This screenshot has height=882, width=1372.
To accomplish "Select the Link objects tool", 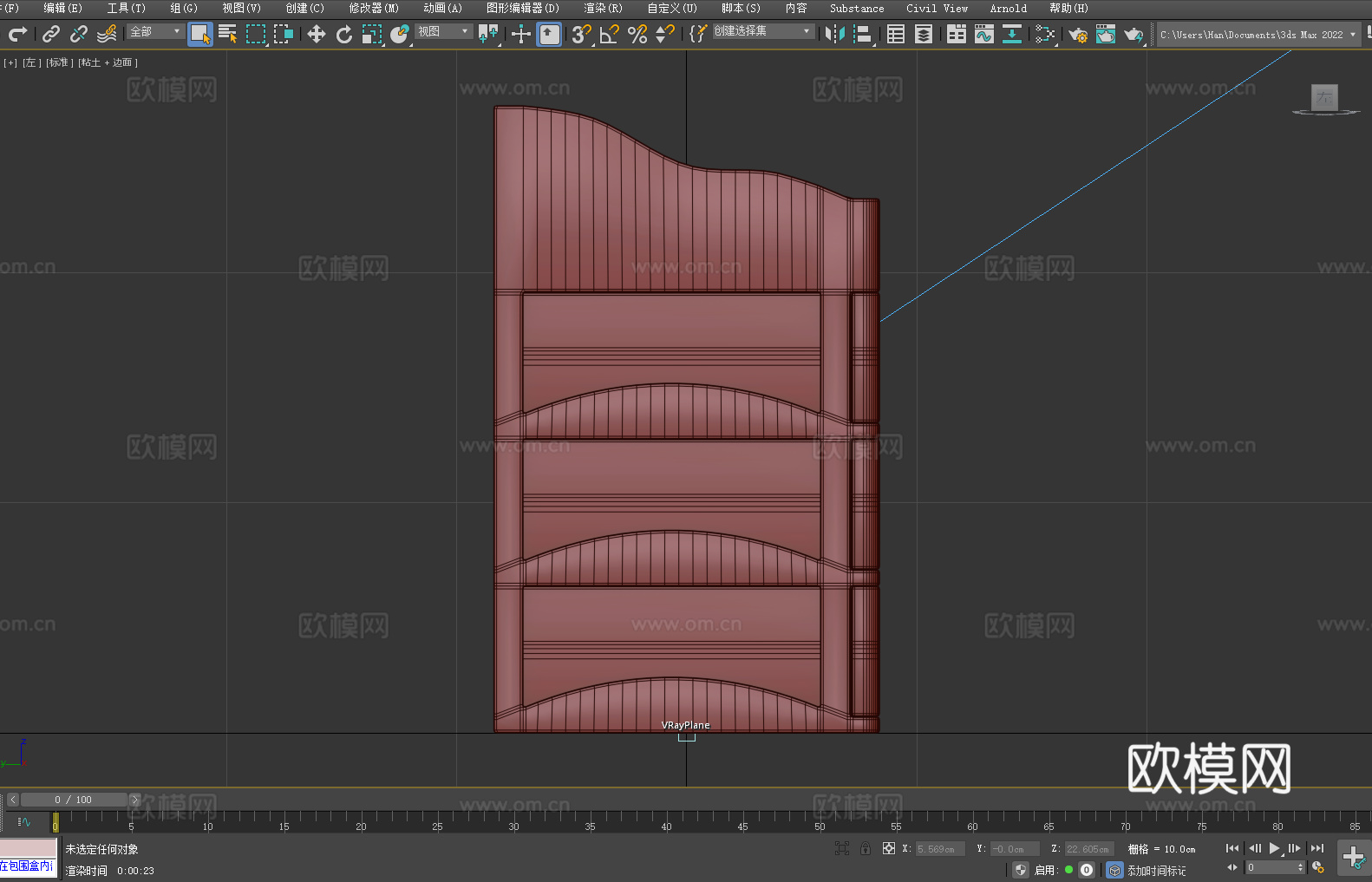I will click(51, 34).
